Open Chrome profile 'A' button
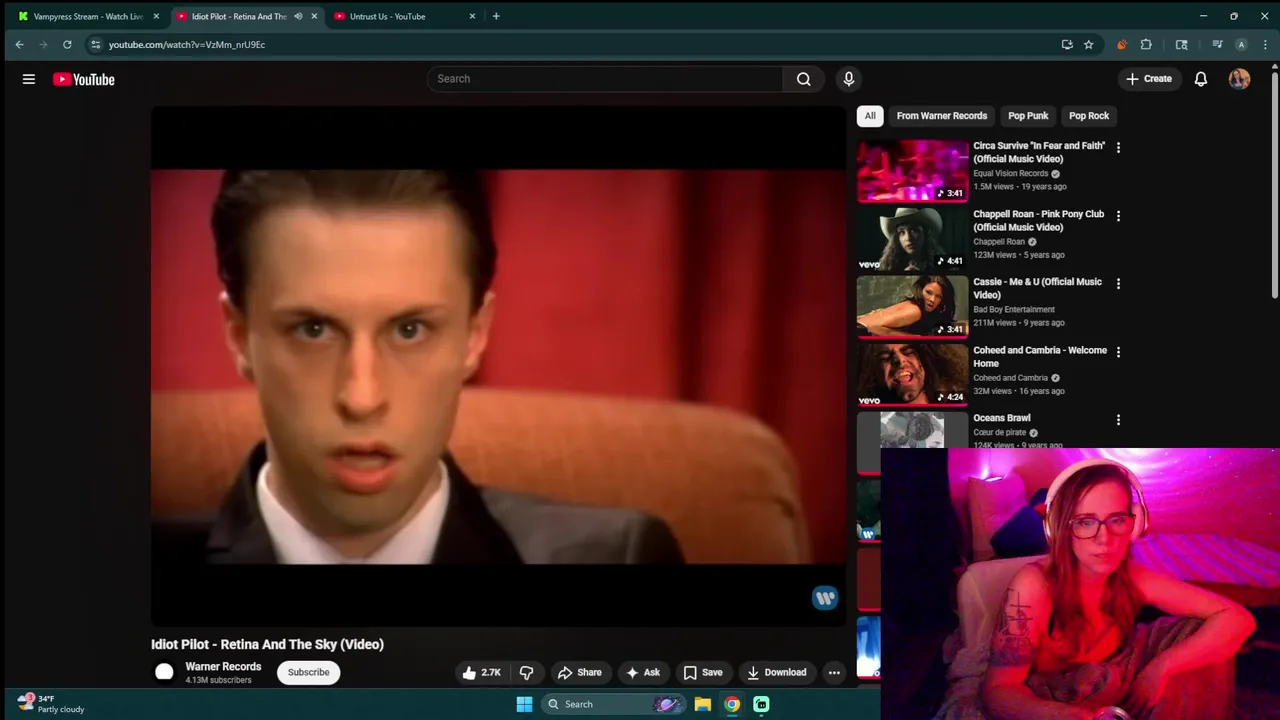This screenshot has height=720, width=1280. [1241, 44]
